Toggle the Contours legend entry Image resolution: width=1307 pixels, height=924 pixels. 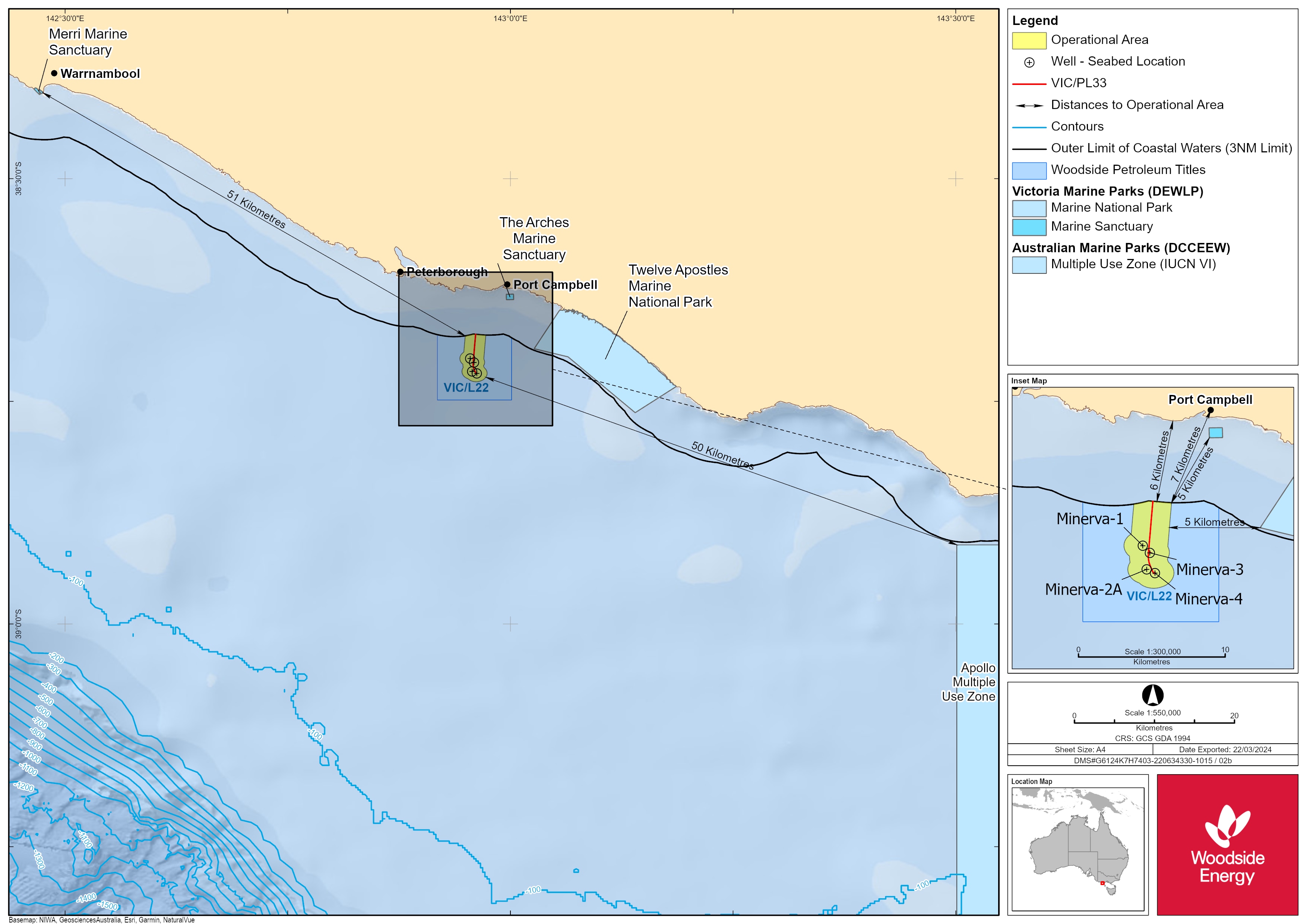tap(1029, 126)
